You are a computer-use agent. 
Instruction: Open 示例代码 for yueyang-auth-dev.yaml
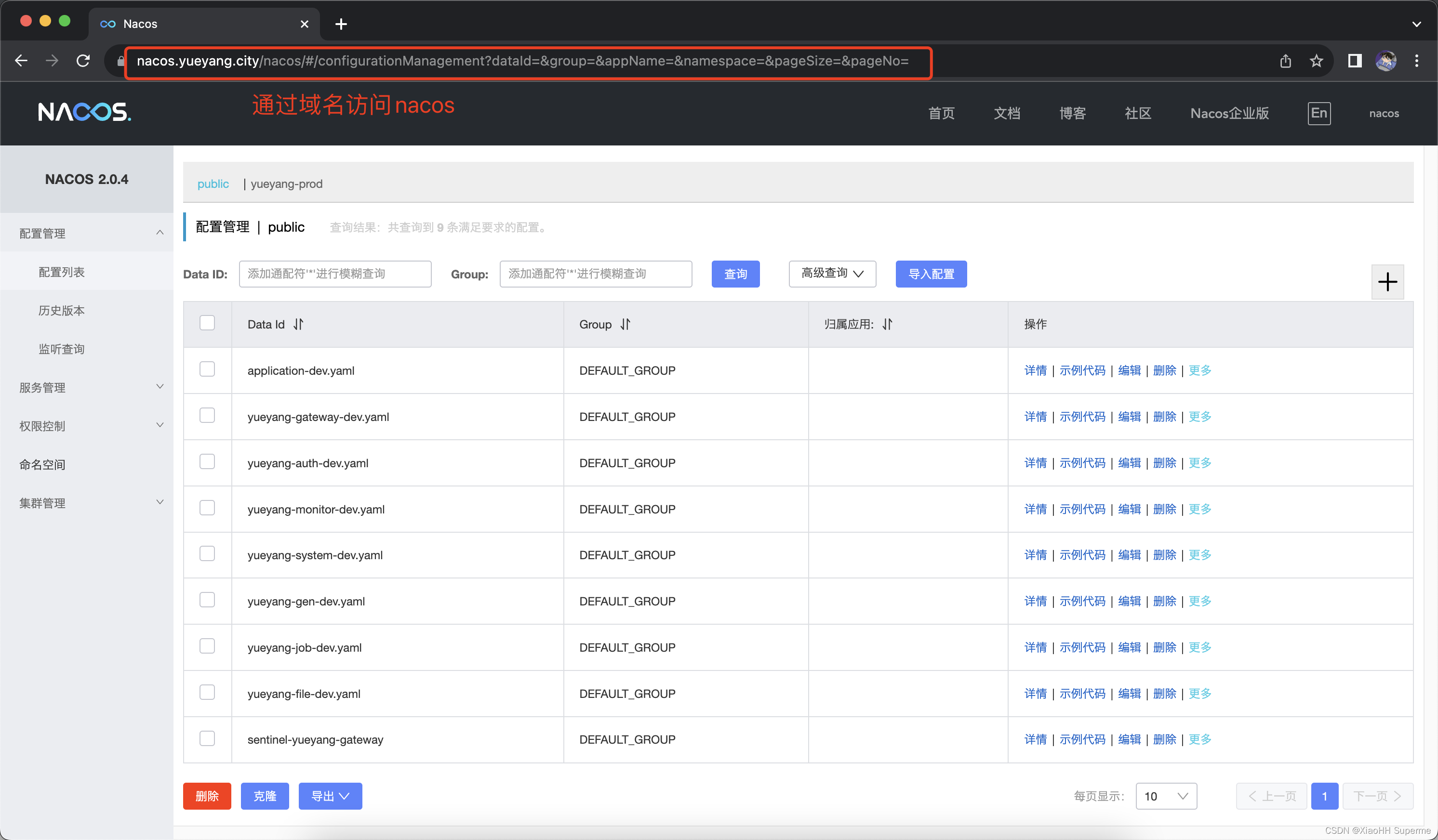point(1082,463)
